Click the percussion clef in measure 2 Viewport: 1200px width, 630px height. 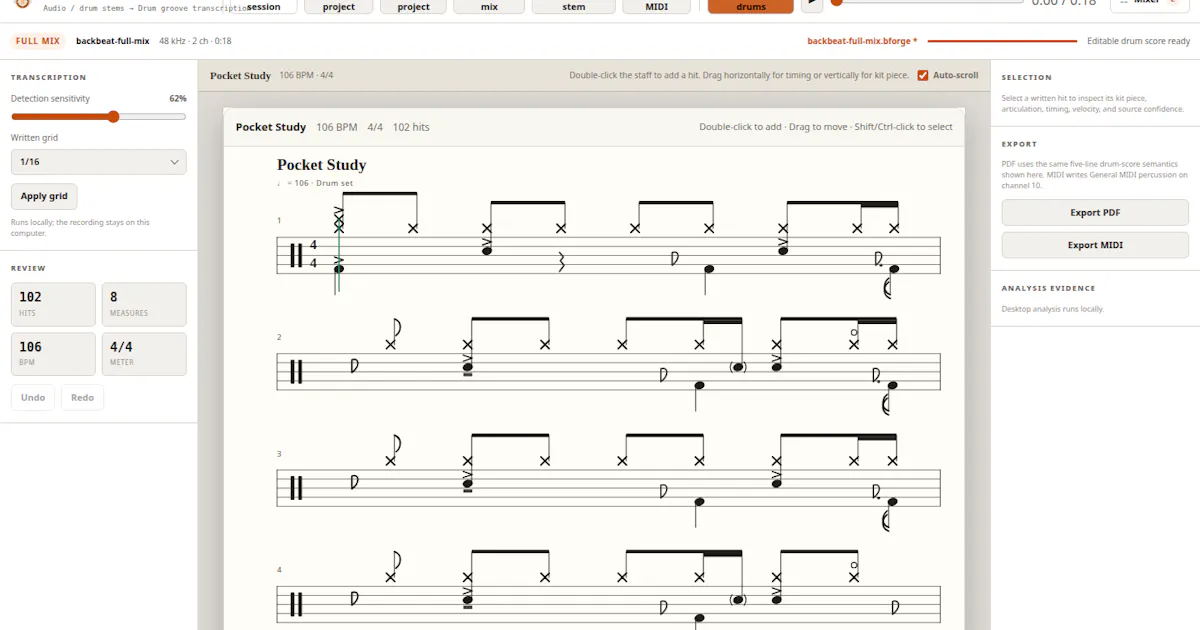pyautogui.click(x=296, y=371)
